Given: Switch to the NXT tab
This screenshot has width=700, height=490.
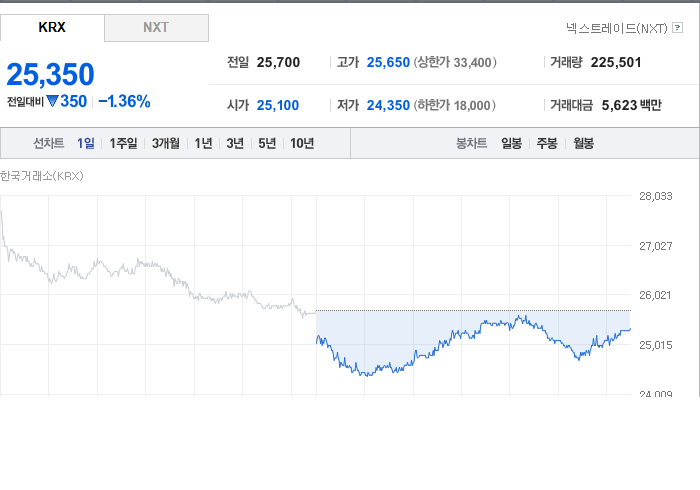Looking at the screenshot, I should (156, 28).
